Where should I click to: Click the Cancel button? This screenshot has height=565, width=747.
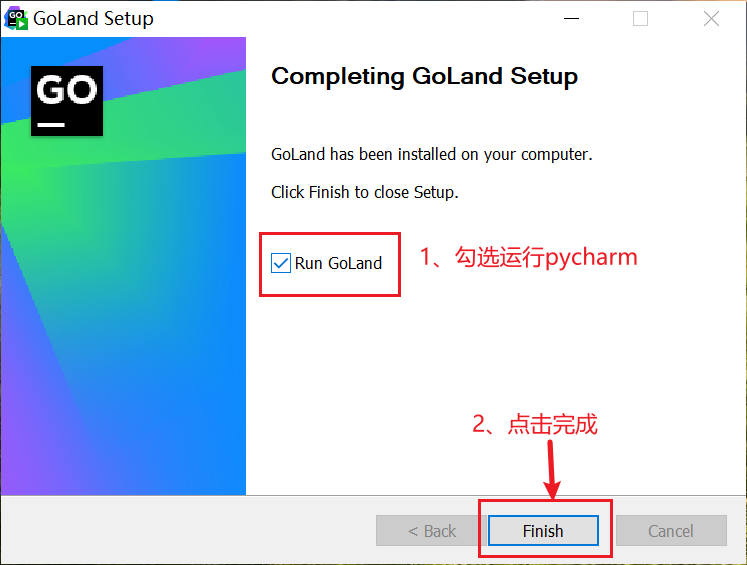[671, 530]
